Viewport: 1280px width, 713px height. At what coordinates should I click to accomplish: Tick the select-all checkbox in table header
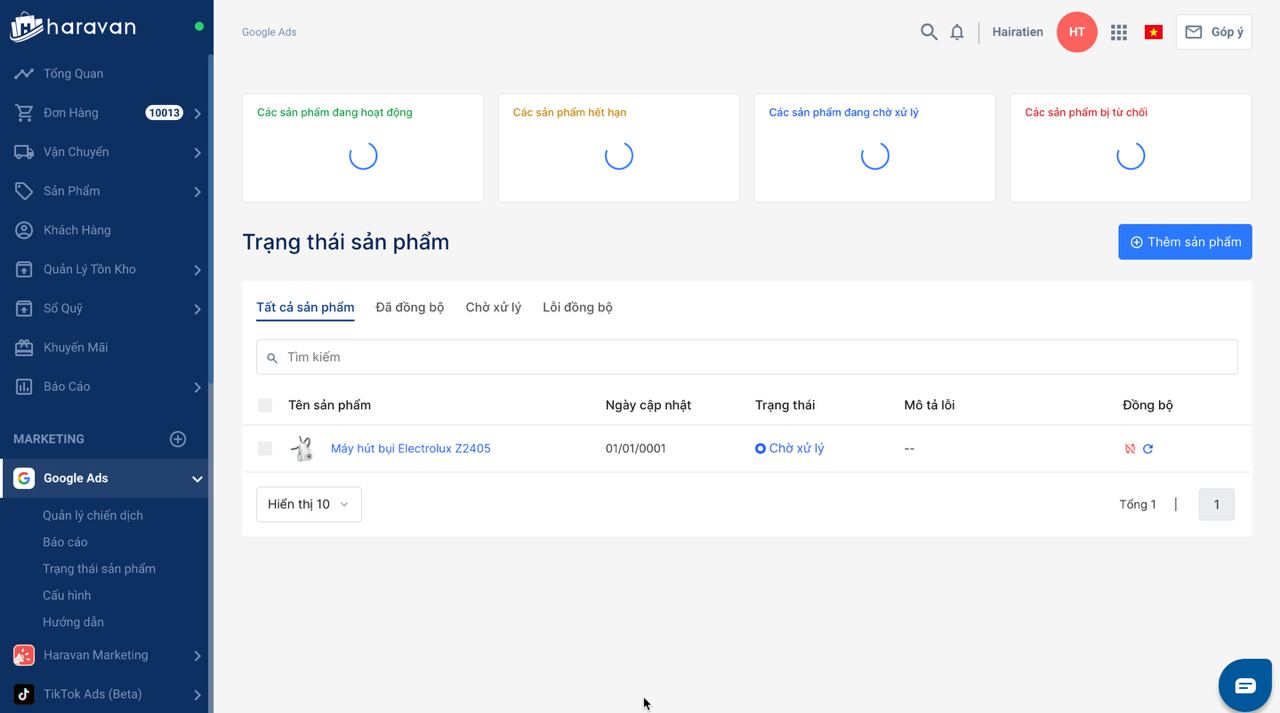[x=265, y=405]
